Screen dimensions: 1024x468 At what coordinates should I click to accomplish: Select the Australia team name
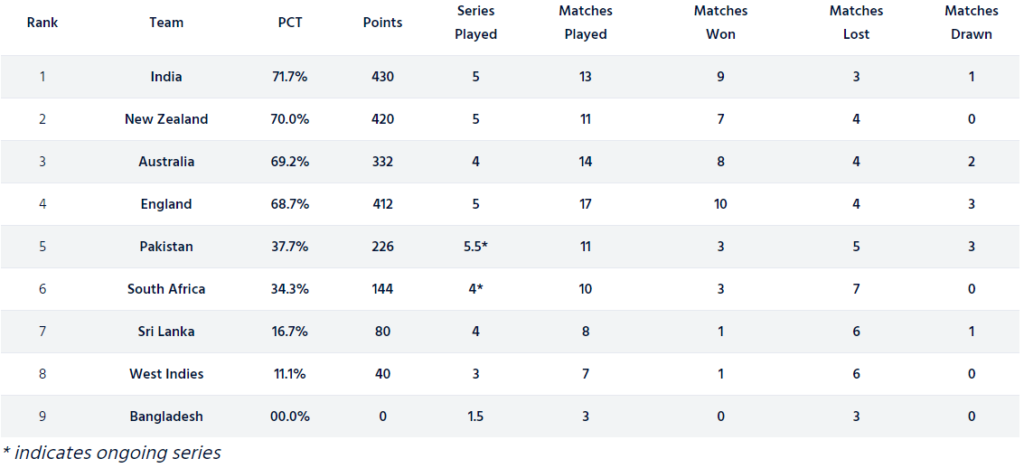click(x=166, y=161)
